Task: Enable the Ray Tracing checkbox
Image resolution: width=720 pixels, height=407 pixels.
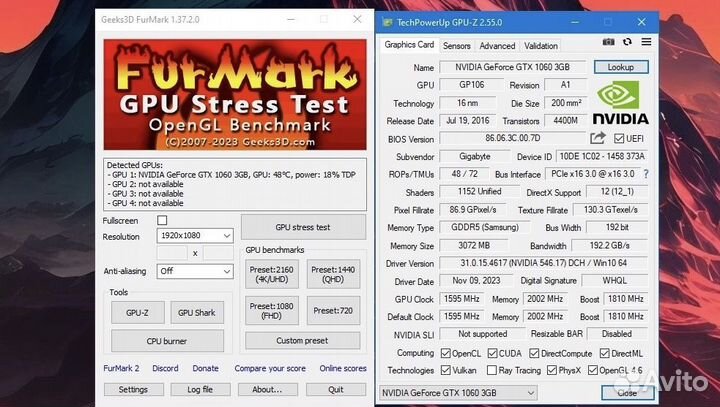Action: pos(492,370)
